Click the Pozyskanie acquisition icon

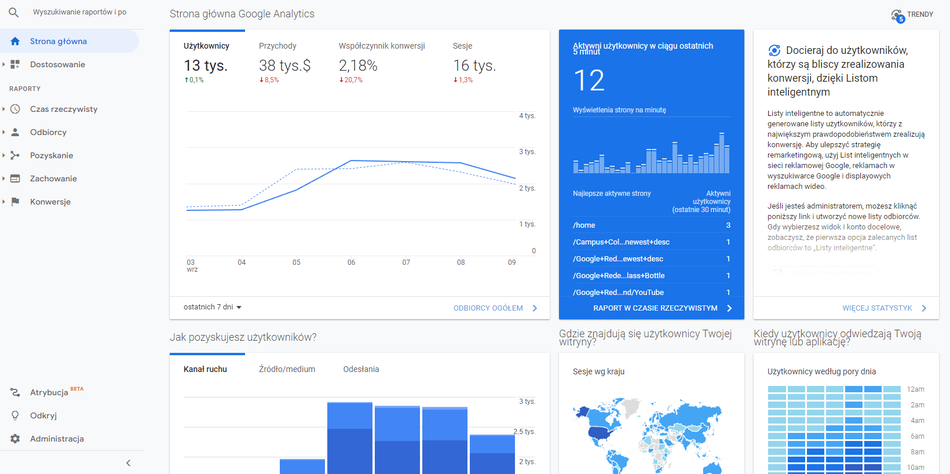click(15, 155)
